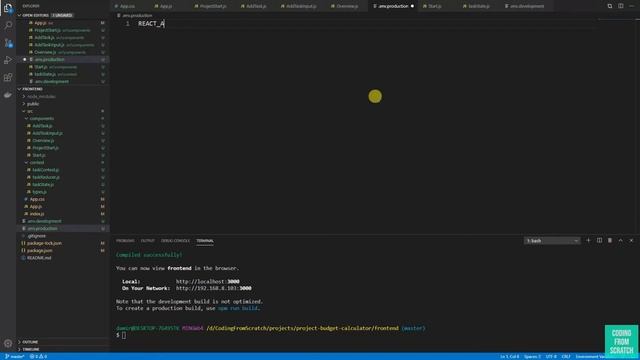The width and height of the screenshot is (640, 360).
Task: Switch to the AddTaskInput.js editor tab
Action: point(301,6)
